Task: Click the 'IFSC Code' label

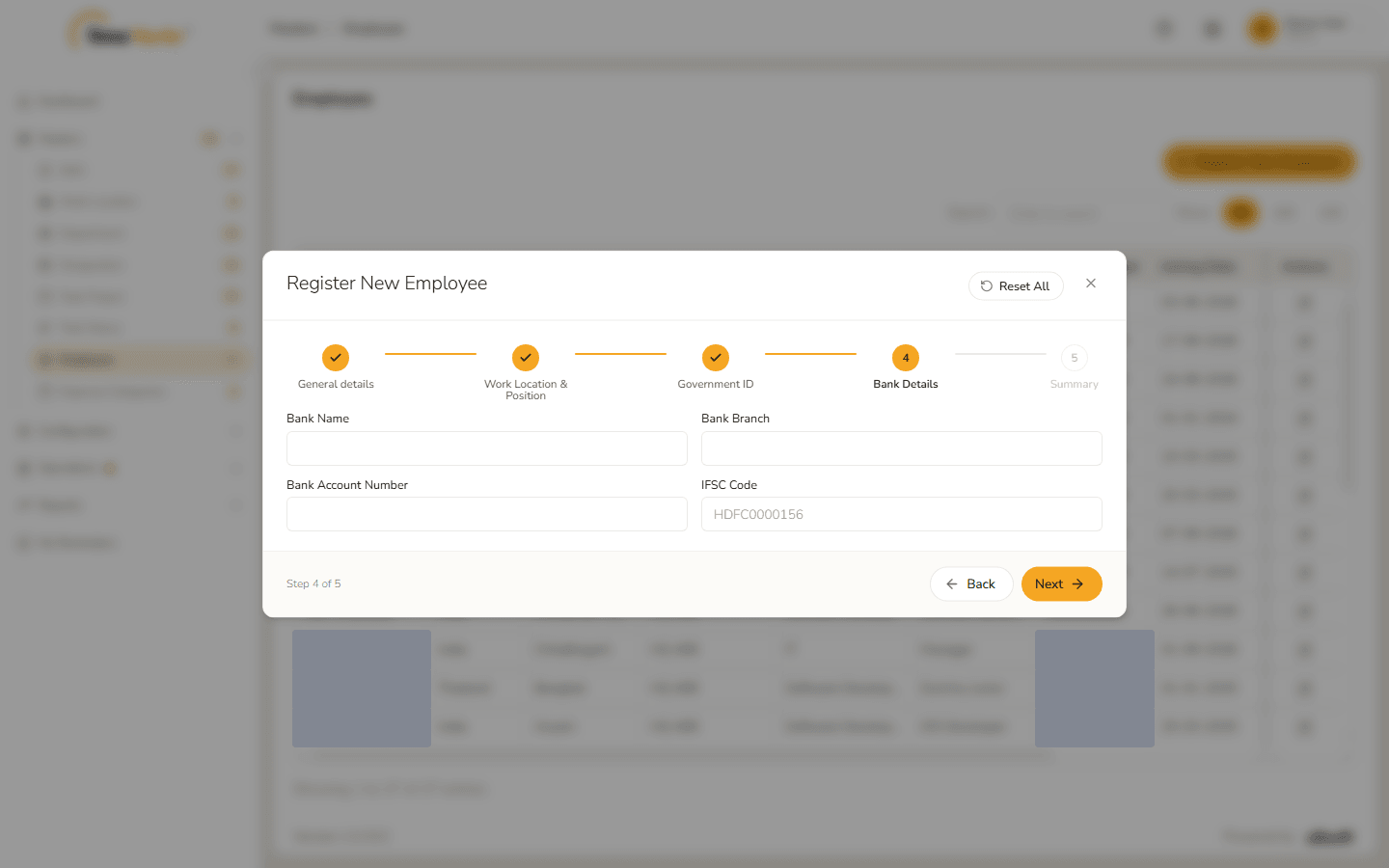Action: (x=729, y=485)
